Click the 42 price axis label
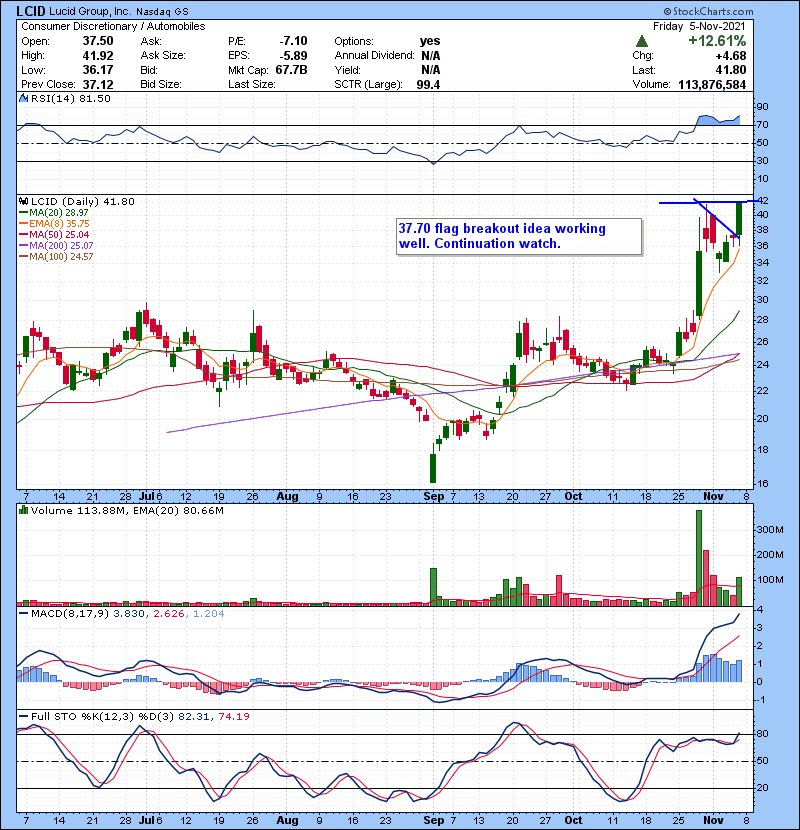Image resolution: width=800 pixels, height=830 pixels. click(x=763, y=201)
